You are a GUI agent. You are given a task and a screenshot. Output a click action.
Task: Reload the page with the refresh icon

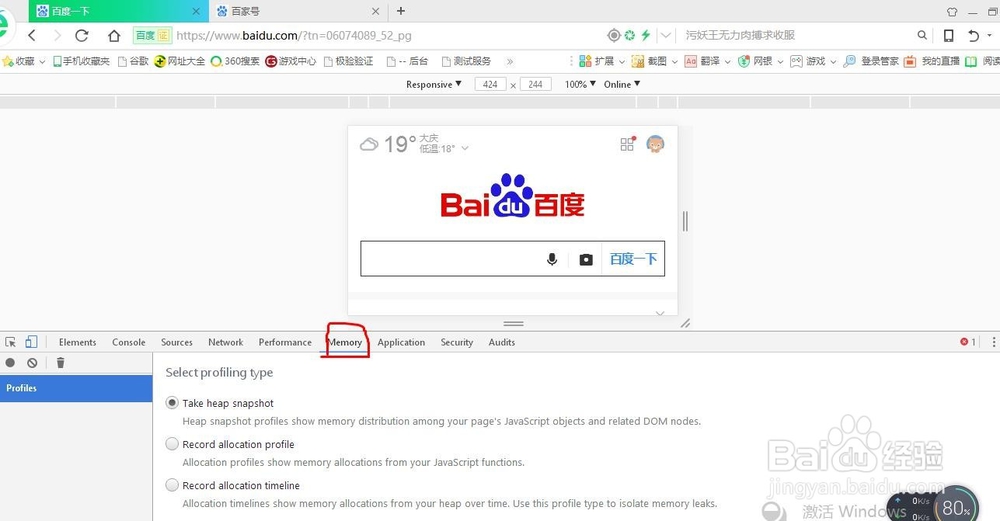[82, 36]
